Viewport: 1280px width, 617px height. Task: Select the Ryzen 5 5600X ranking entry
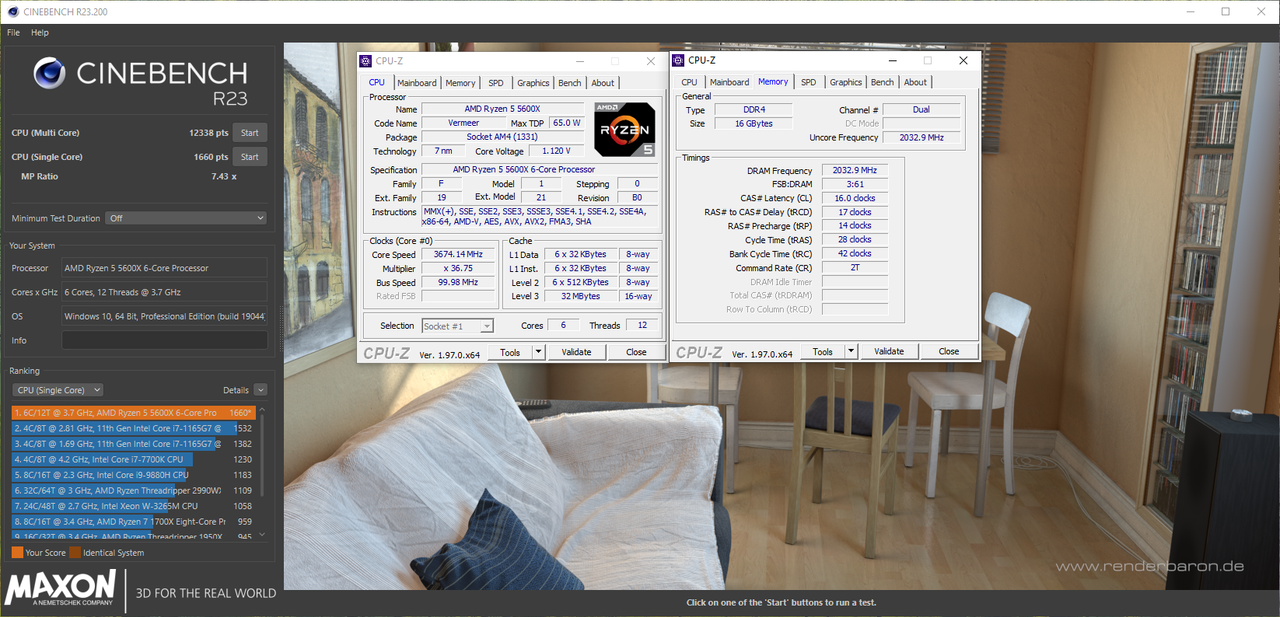tap(134, 412)
